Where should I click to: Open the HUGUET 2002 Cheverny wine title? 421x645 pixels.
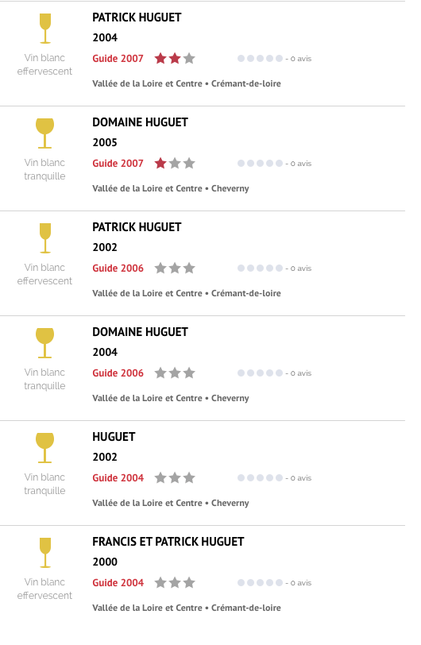tap(114, 437)
